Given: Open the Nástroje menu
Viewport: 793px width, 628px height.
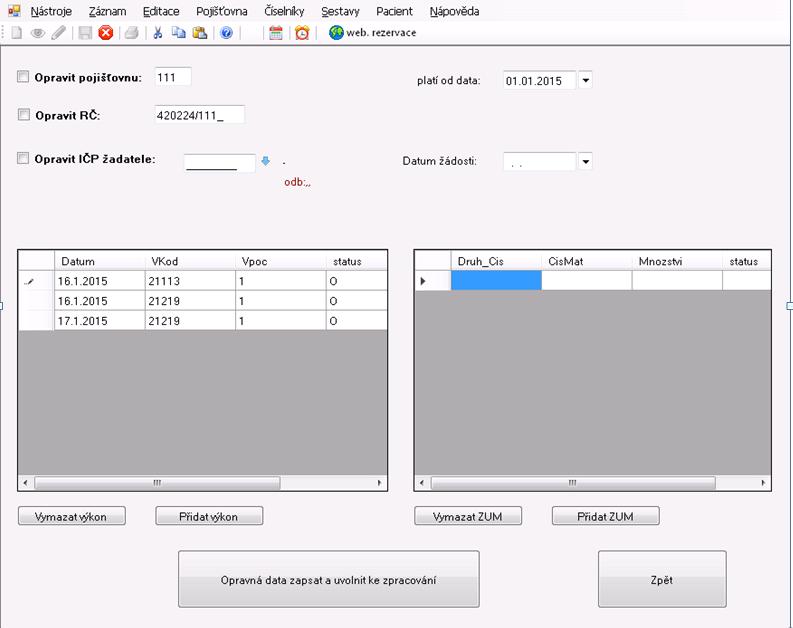Looking at the screenshot, I should point(51,11).
